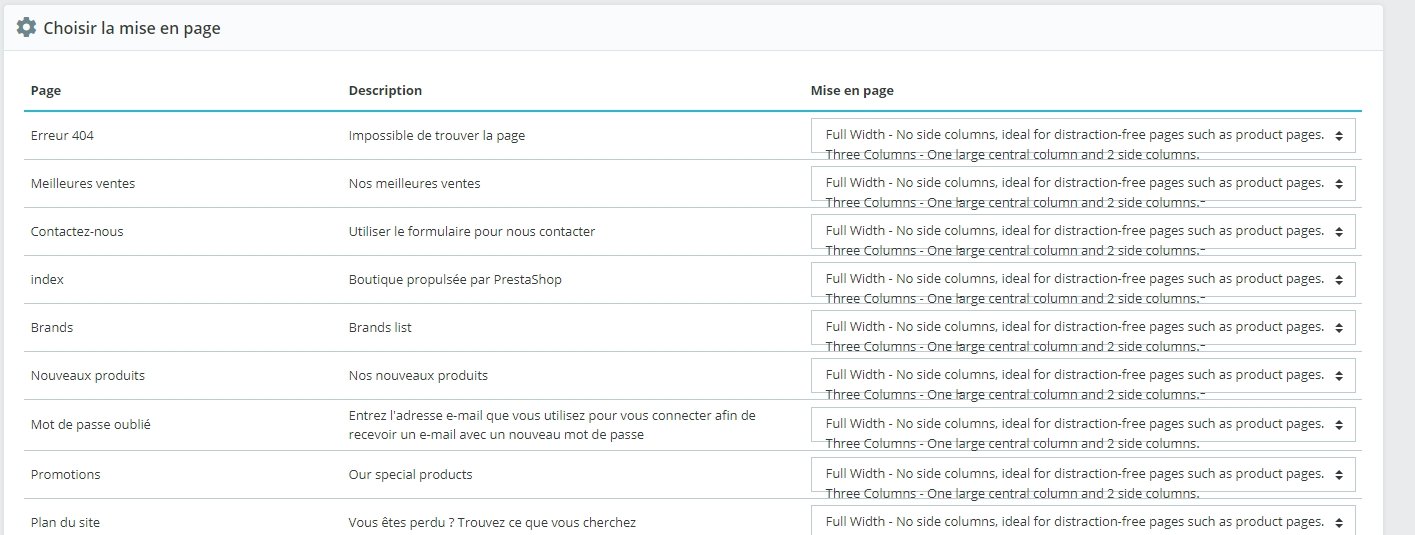Open the layout dropdown for Contactez-nous
The height and width of the screenshot is (535, 1415).
1083,231
